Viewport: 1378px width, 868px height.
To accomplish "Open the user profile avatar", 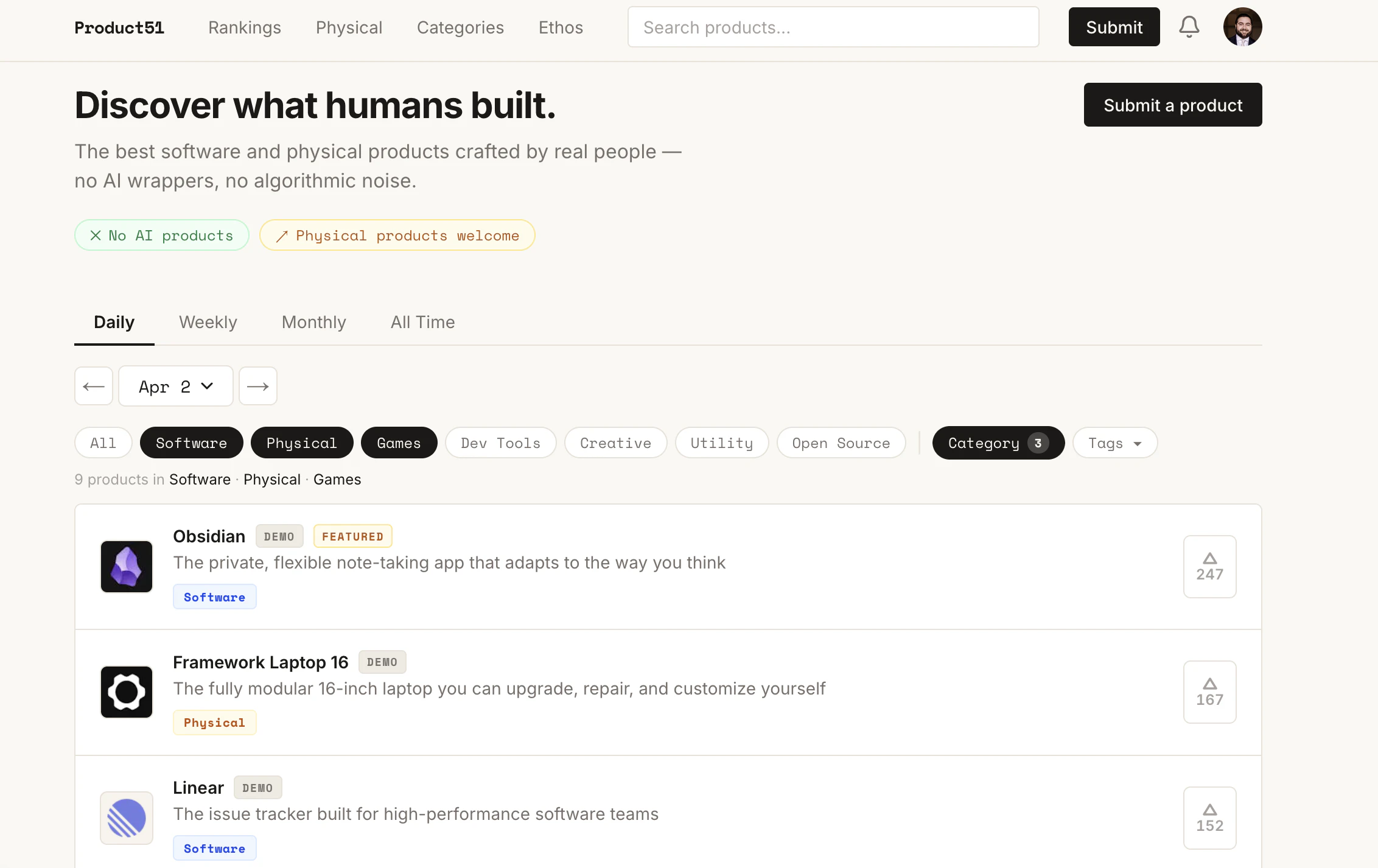I will click(1242, 27).
